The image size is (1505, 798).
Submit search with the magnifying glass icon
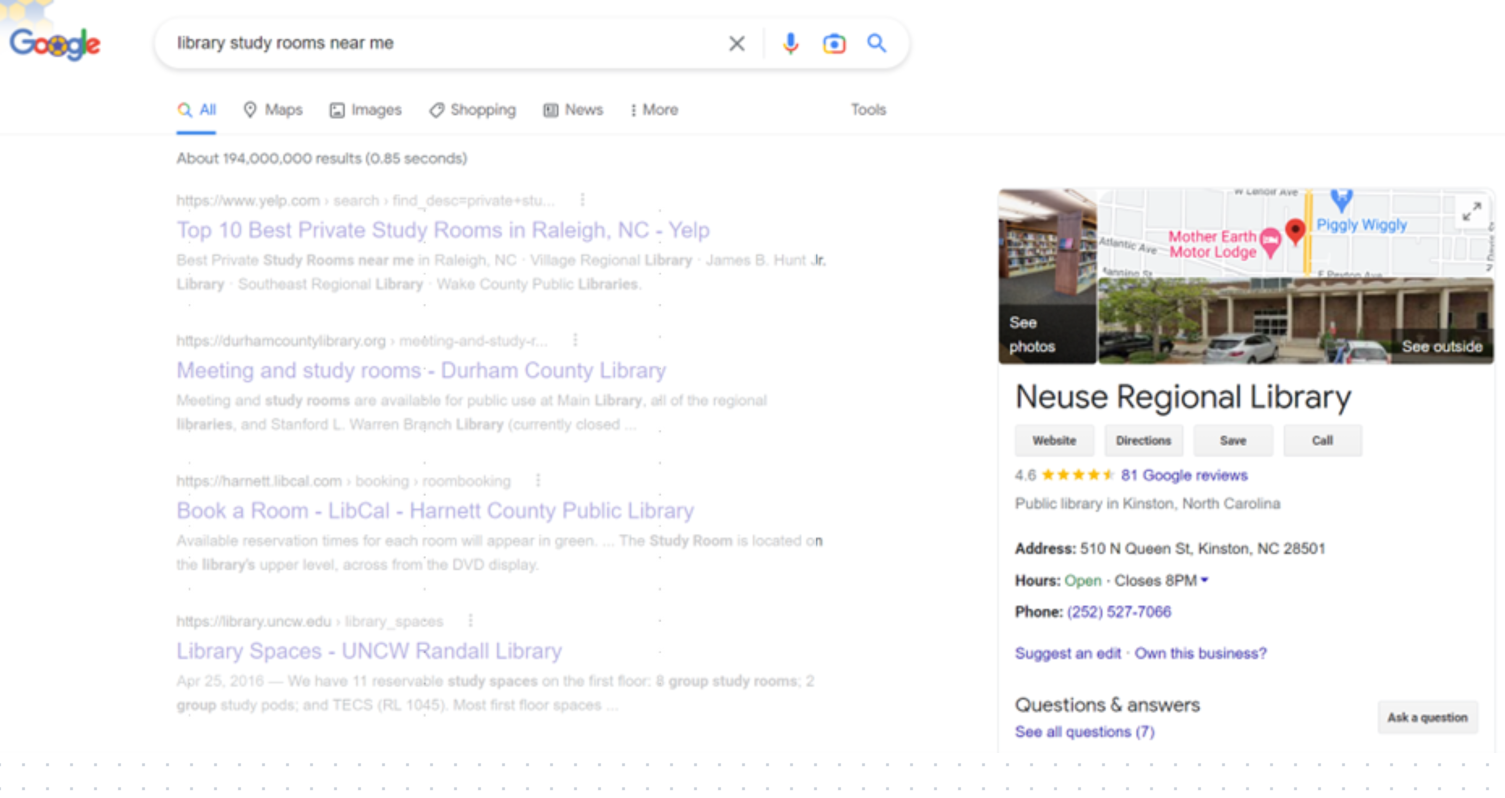(877, 43)
